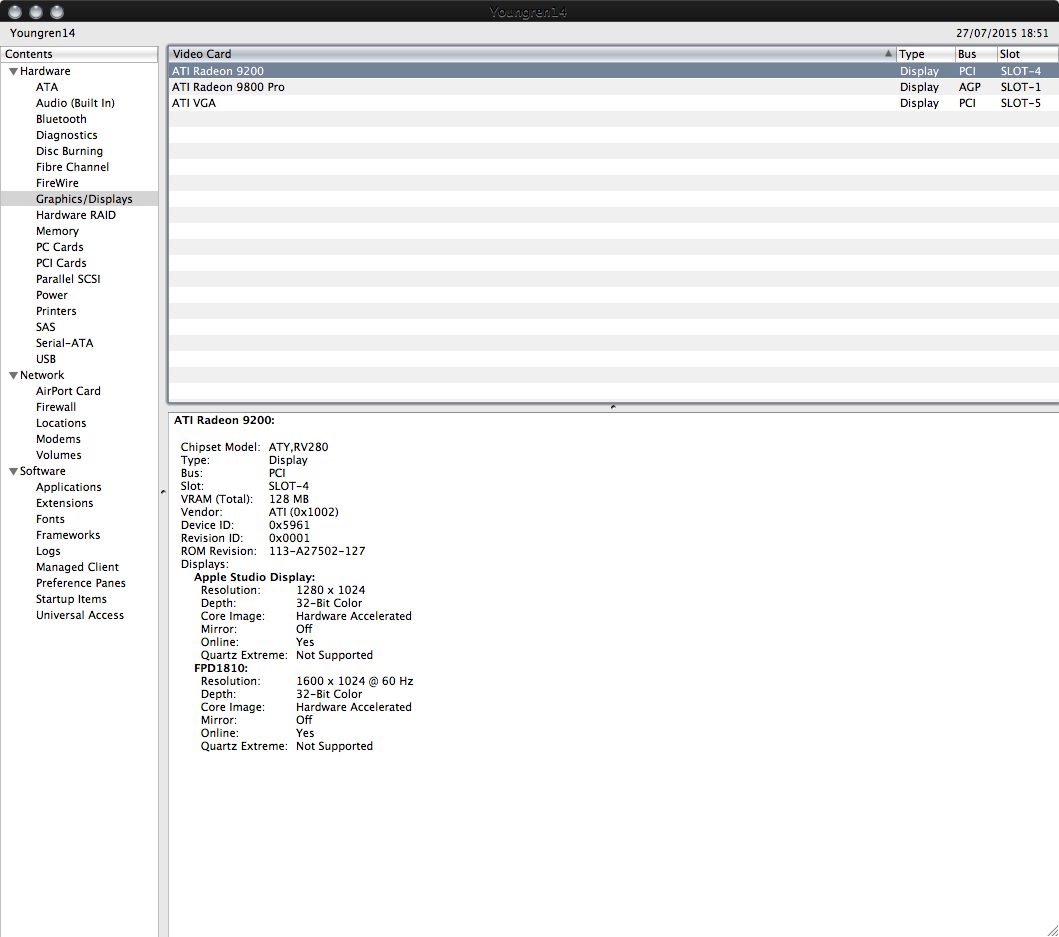
Task: Show Memory information
Action: tap(57, 231)
